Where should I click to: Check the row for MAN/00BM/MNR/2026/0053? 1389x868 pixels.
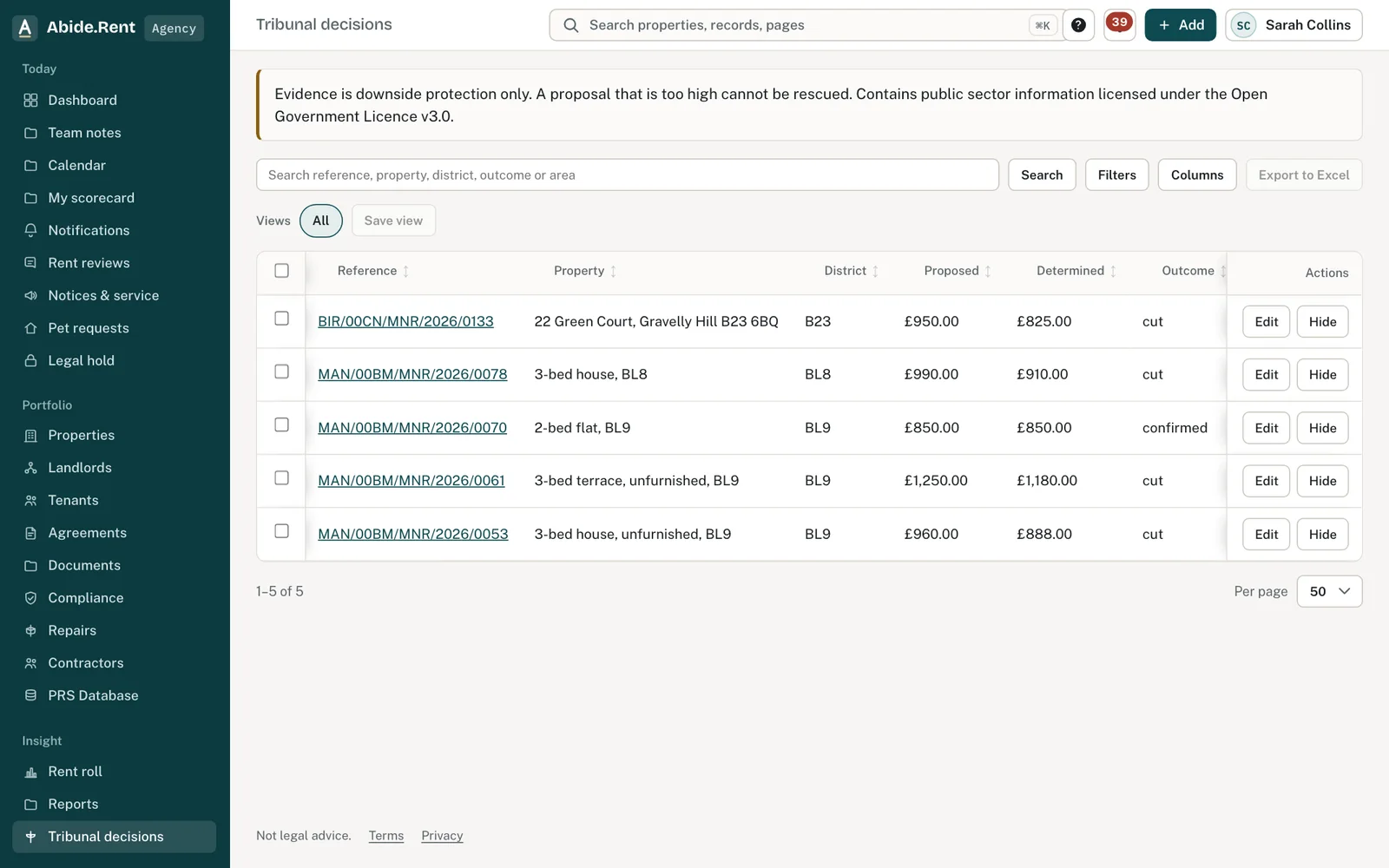click(281, 531)
